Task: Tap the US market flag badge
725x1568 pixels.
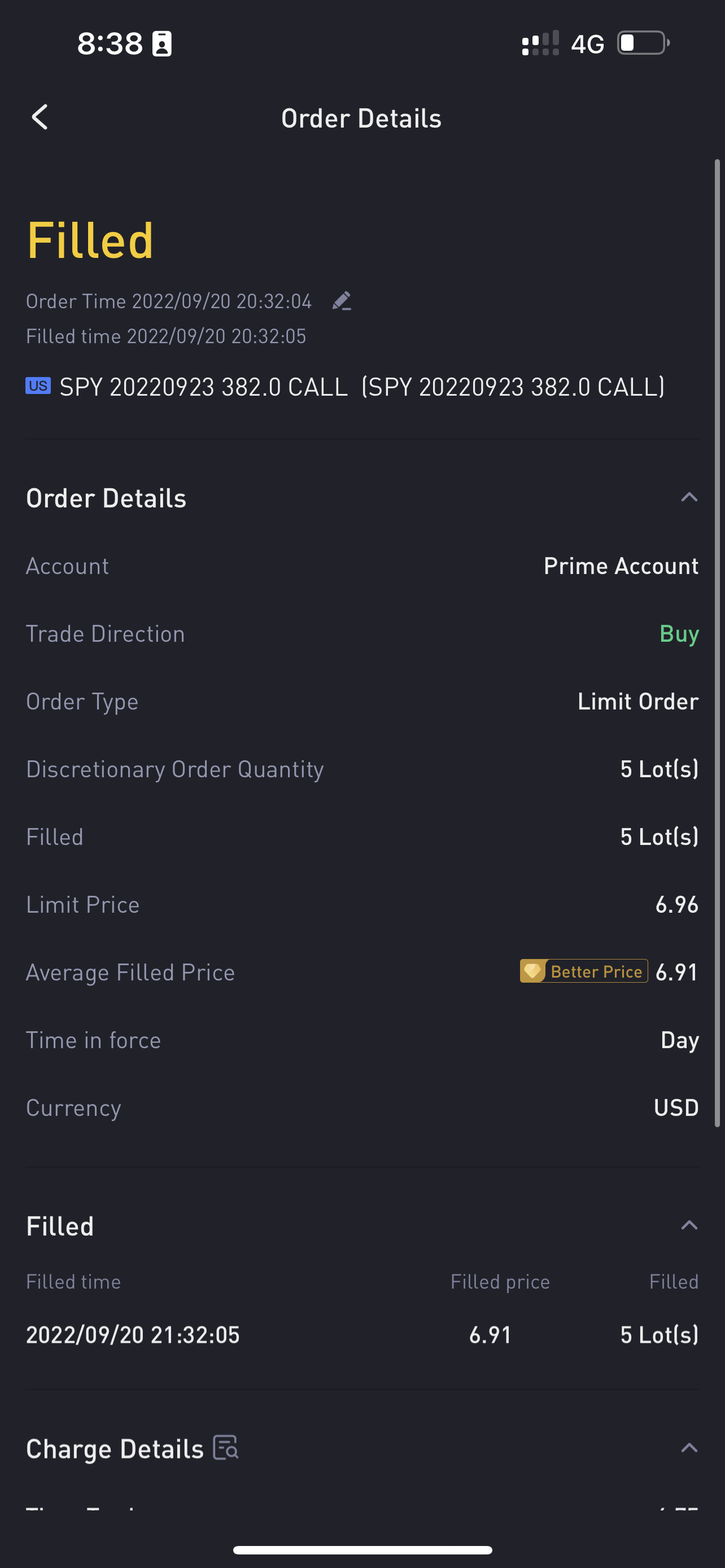Action: [x=38, y=386]
